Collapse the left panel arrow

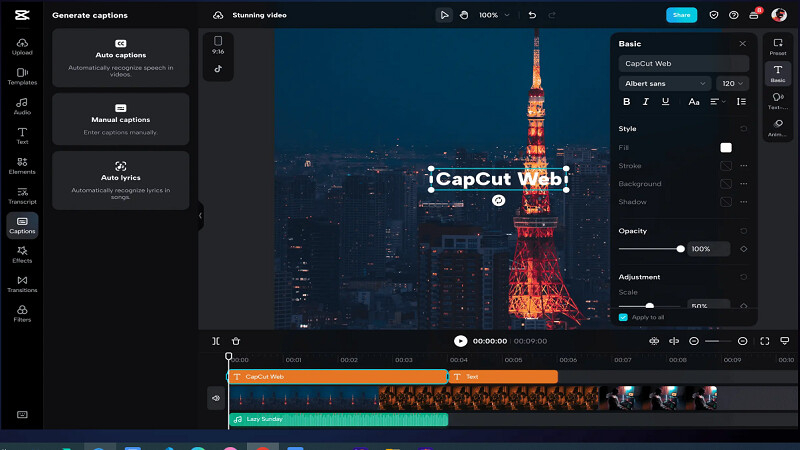click(201, 215)
